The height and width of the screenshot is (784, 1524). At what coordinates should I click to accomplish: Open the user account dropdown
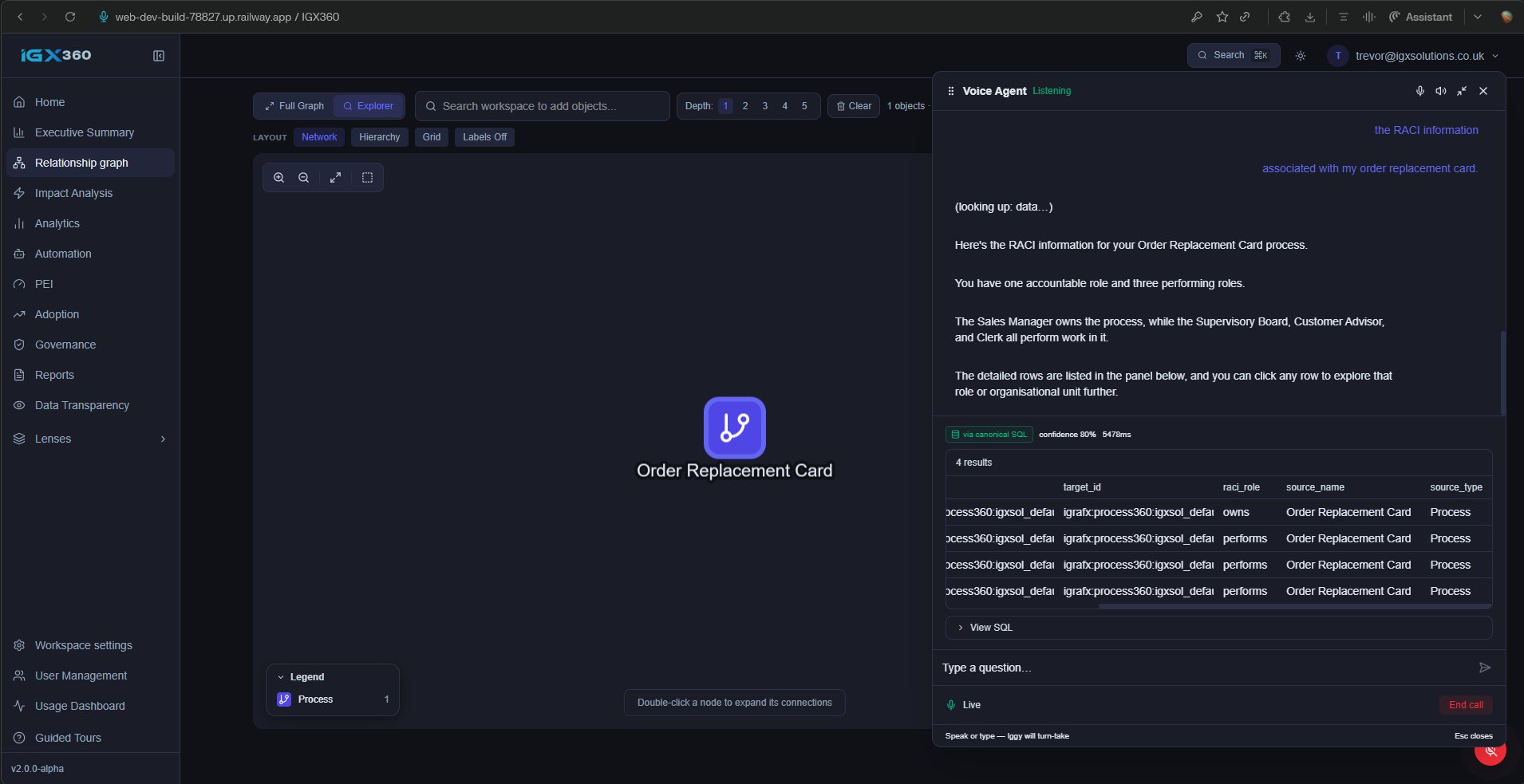pyautogui.click(x=1412, y=56)
